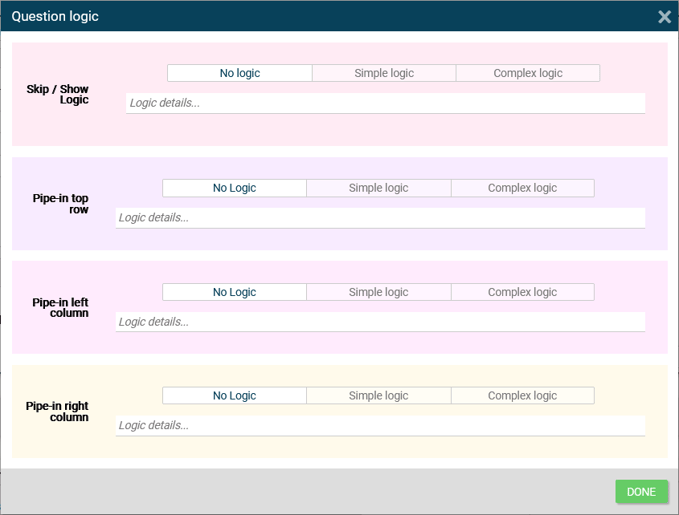Select No Logic for Pipe-in right column
The image size is (679, 515).
pyautogui.click(x=234, y=396)
